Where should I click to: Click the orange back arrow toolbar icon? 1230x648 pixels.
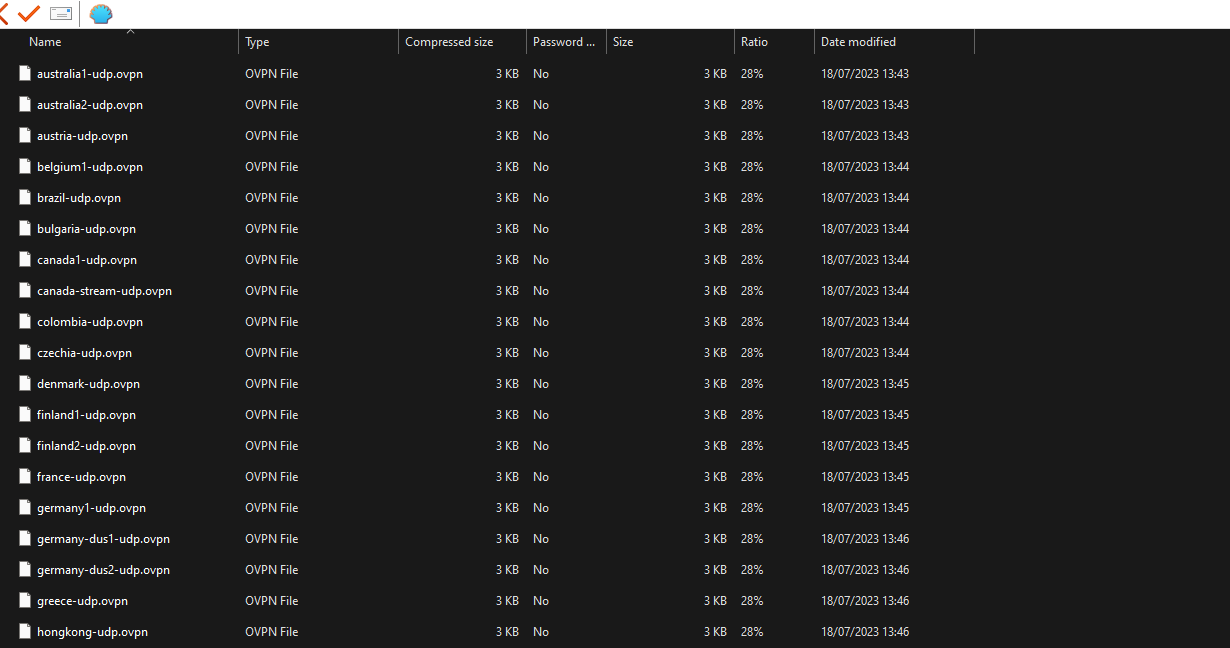click(6, 14)
